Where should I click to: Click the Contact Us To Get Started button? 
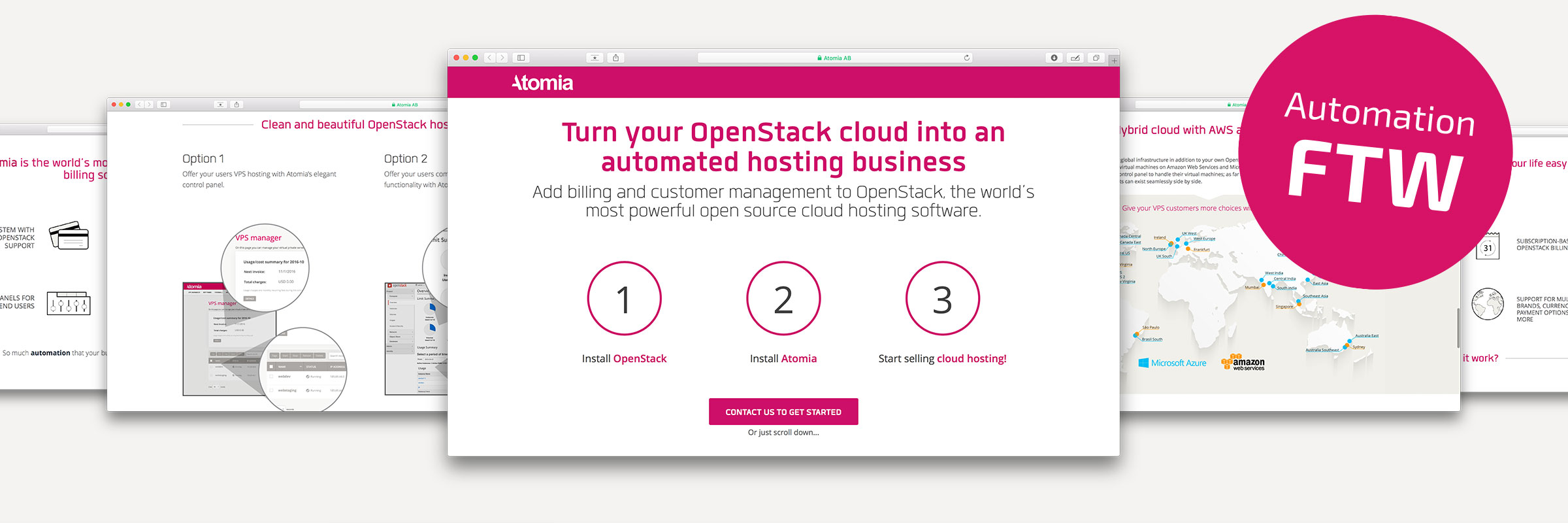point(783,412)
